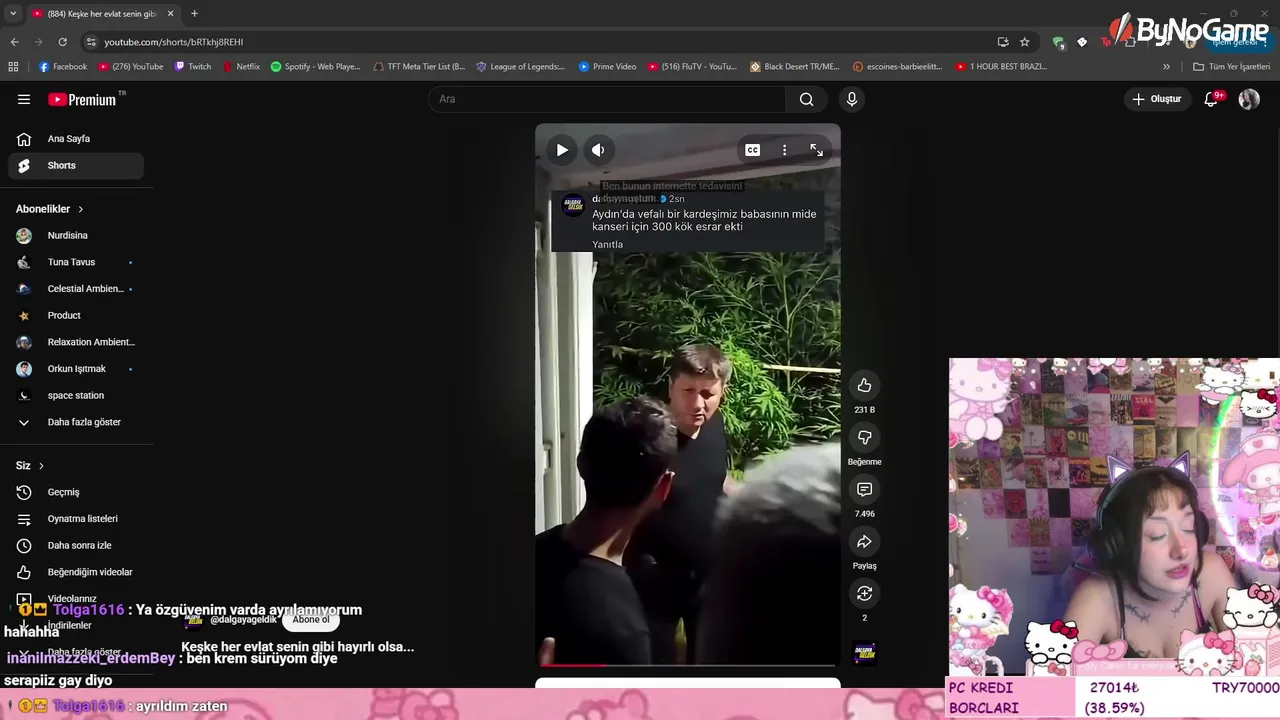Open the Short's sound source thumbnail
The image size is (1280, 720).
[865, 653]
